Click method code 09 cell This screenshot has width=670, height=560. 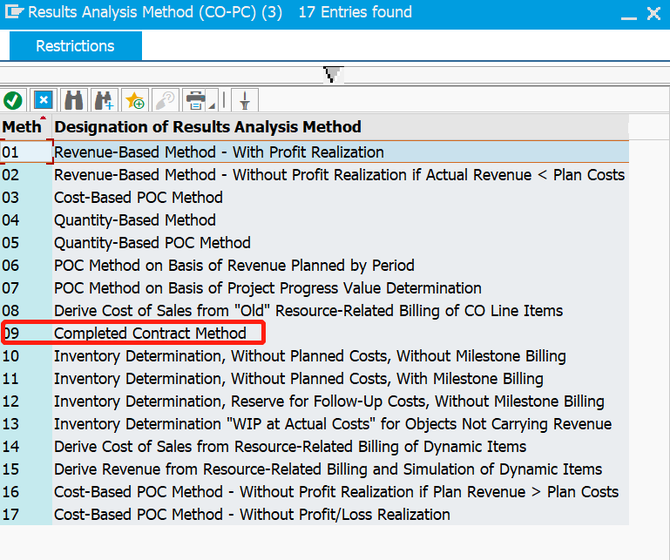click(26, 334)
